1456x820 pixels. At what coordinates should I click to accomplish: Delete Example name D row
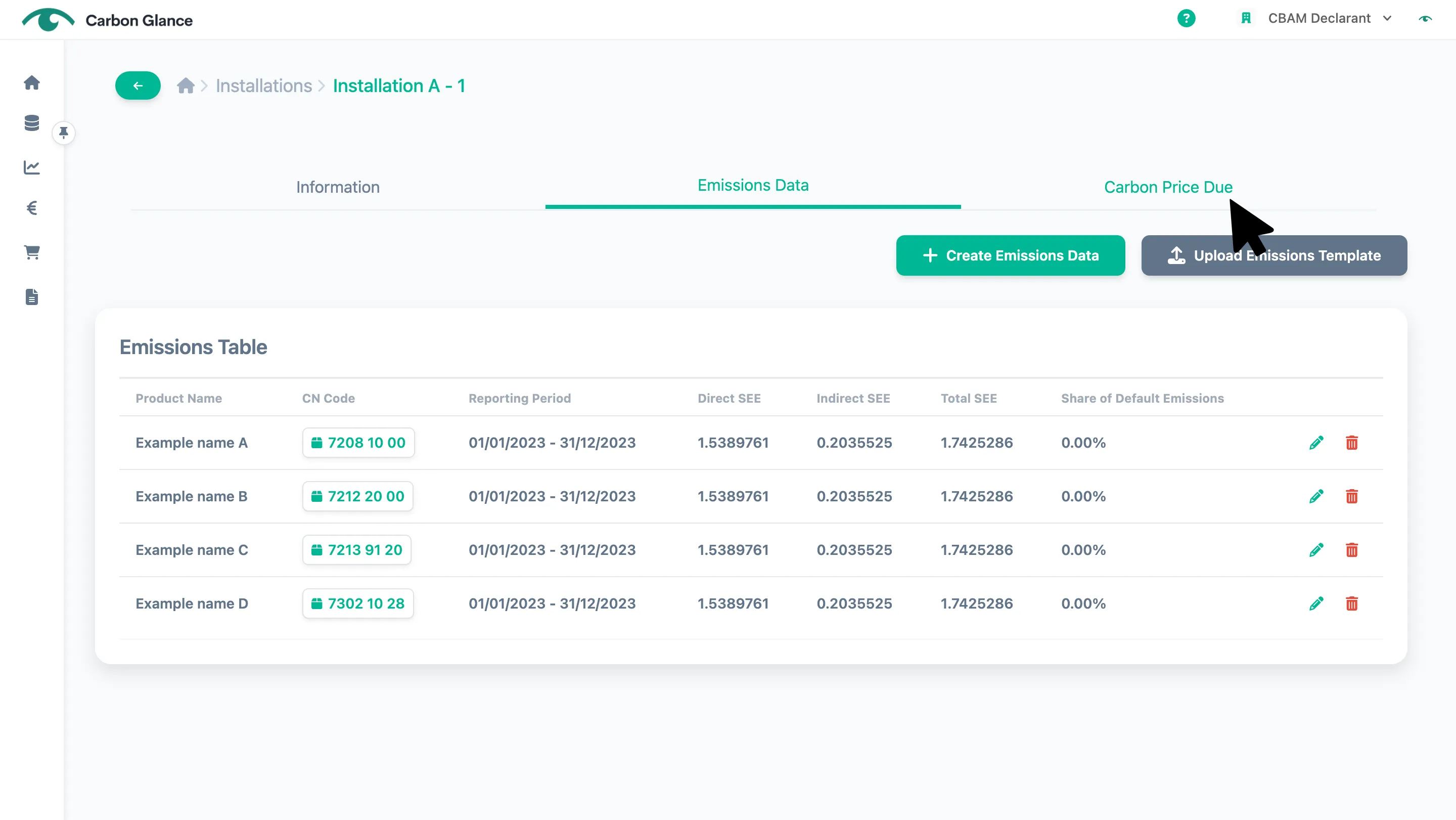coord(1352,604)
